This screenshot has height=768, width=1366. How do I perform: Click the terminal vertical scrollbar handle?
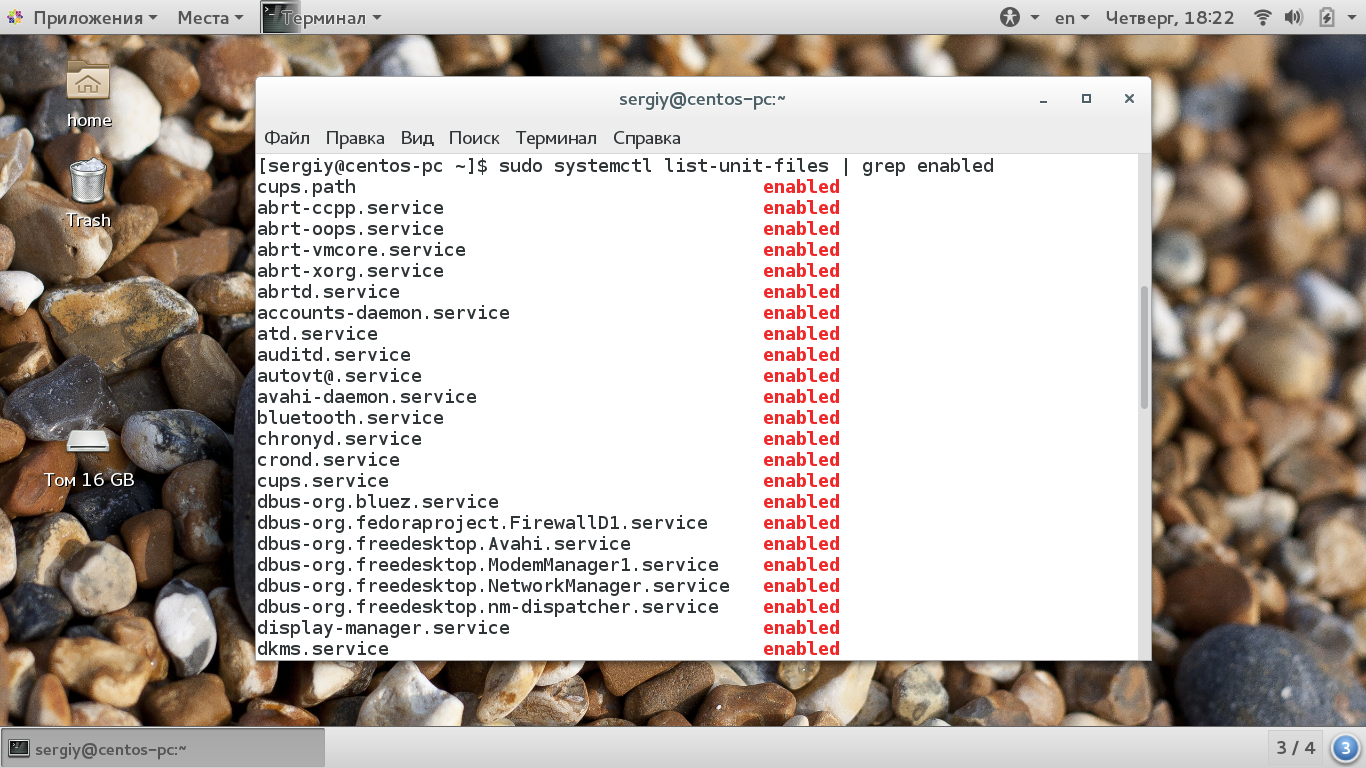pos(1144,348)
